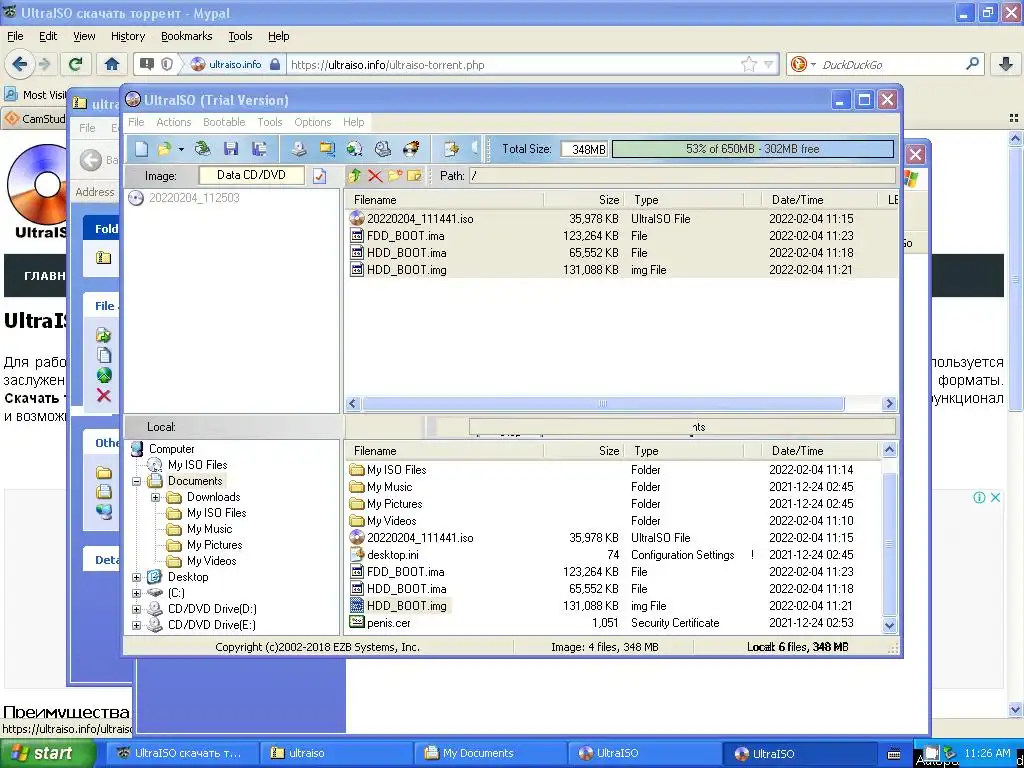
Task: Open the Bookmarks menu in Mypal
Action: tap(186, 37)
